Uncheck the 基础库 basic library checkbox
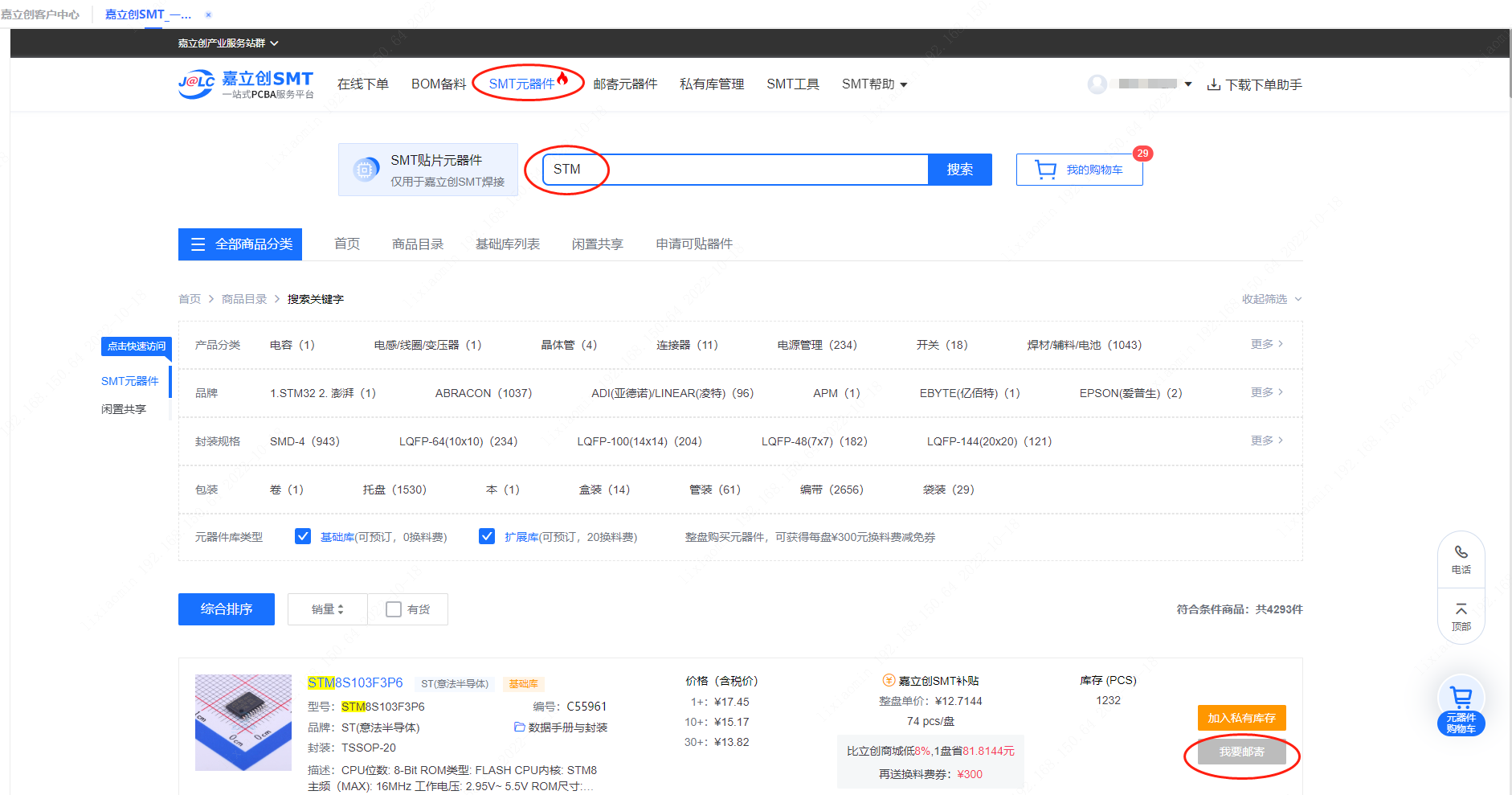 click(303, 537)
